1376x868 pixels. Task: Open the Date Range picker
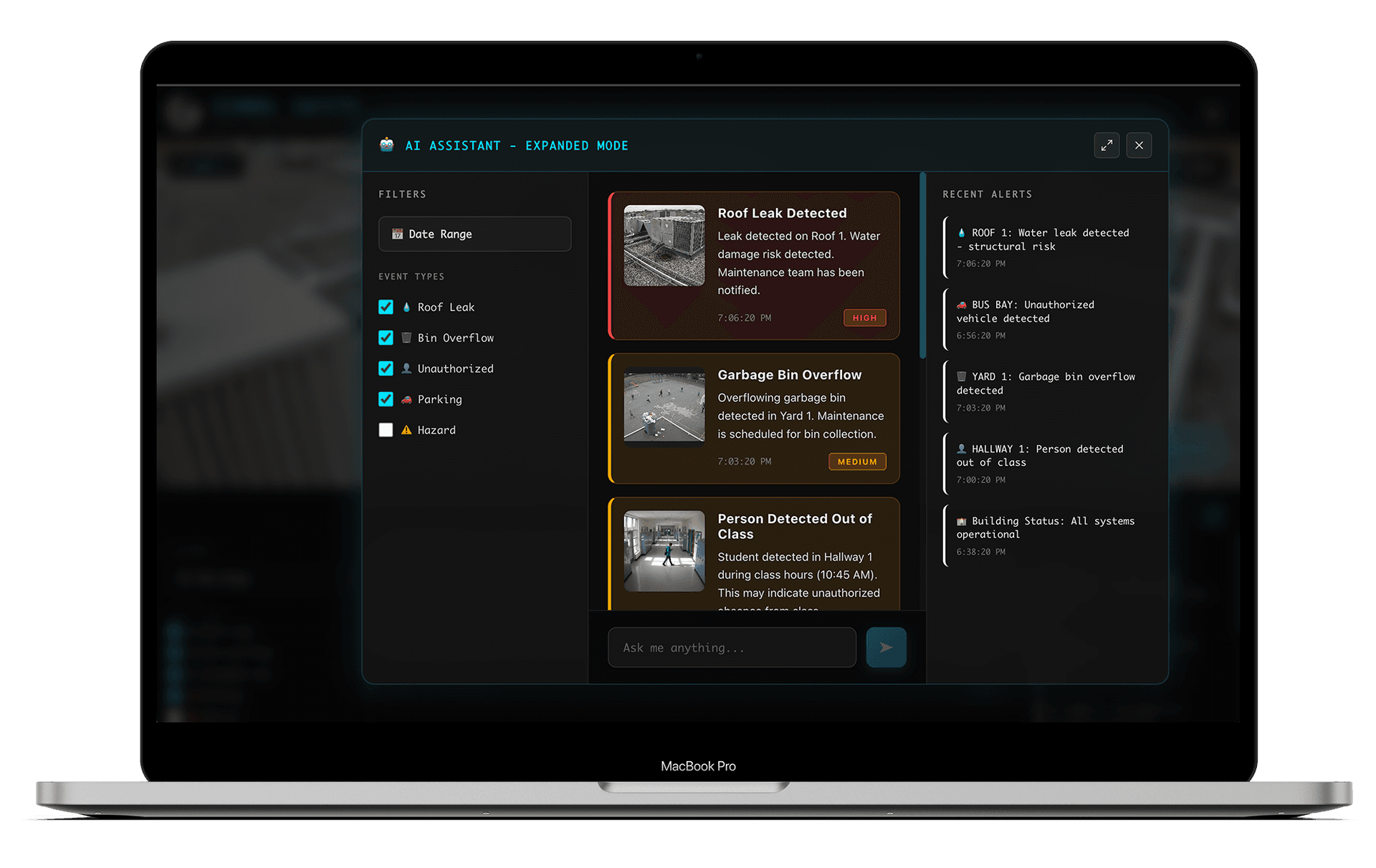[x=474, y=234]
